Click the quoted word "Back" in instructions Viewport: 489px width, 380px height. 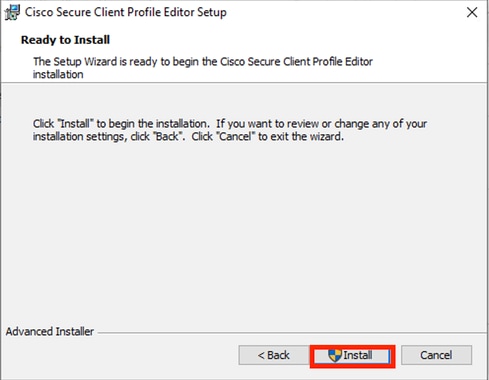click(x=169, y=137)
